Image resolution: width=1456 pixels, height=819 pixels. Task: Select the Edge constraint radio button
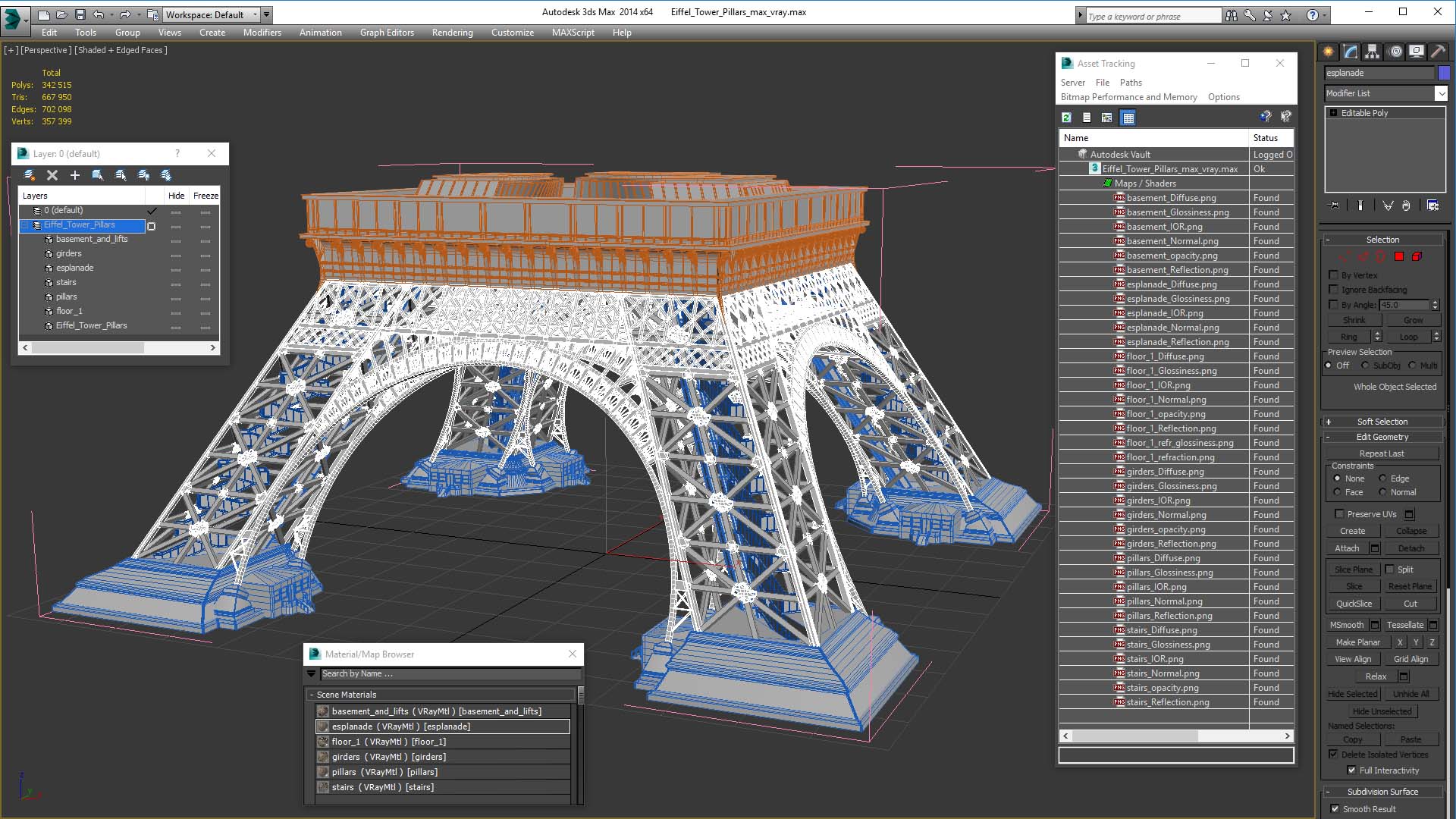[1383, 479]
